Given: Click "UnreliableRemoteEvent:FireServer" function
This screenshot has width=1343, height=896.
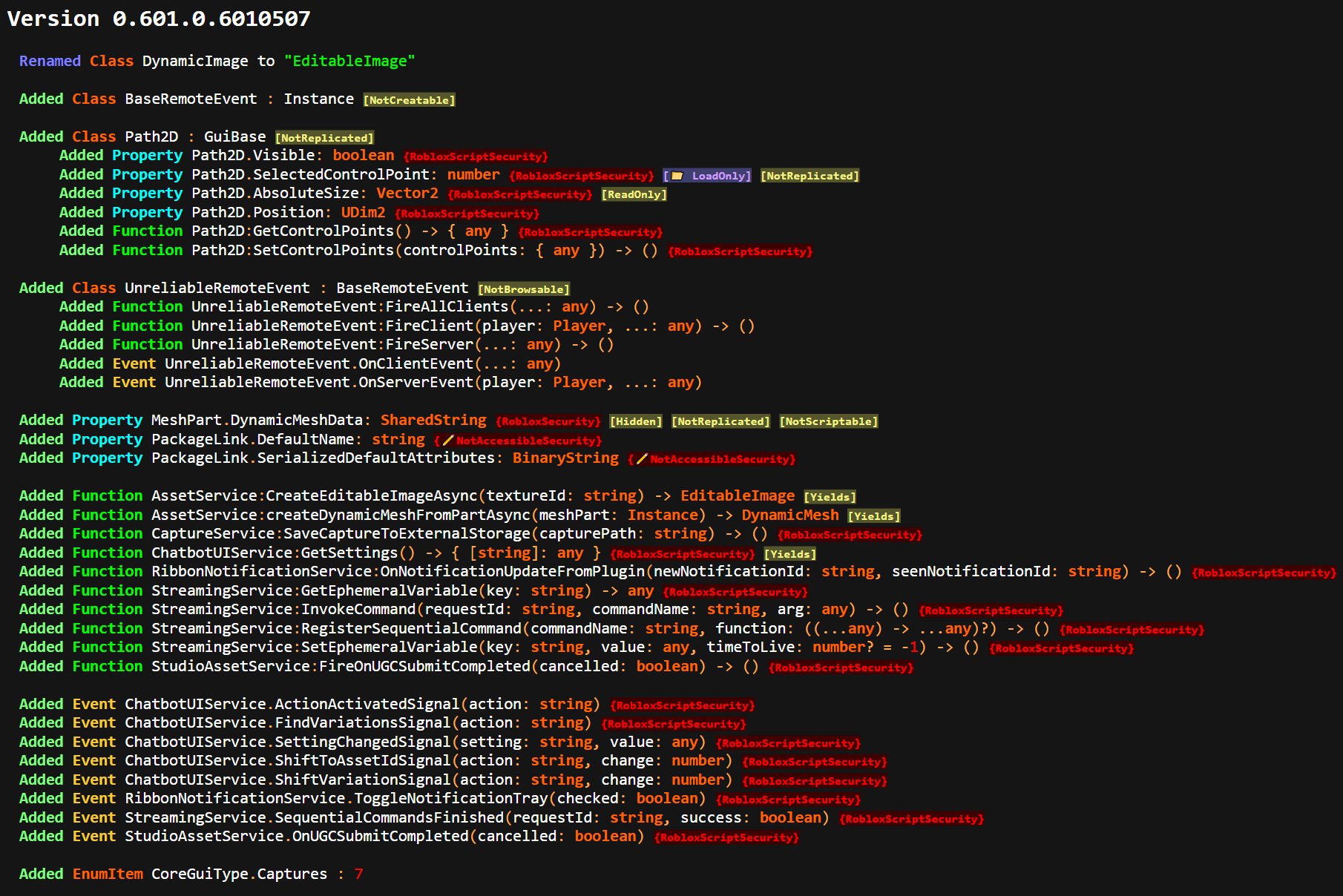Looking at the screenshot, I should click(x=332, y=344).
